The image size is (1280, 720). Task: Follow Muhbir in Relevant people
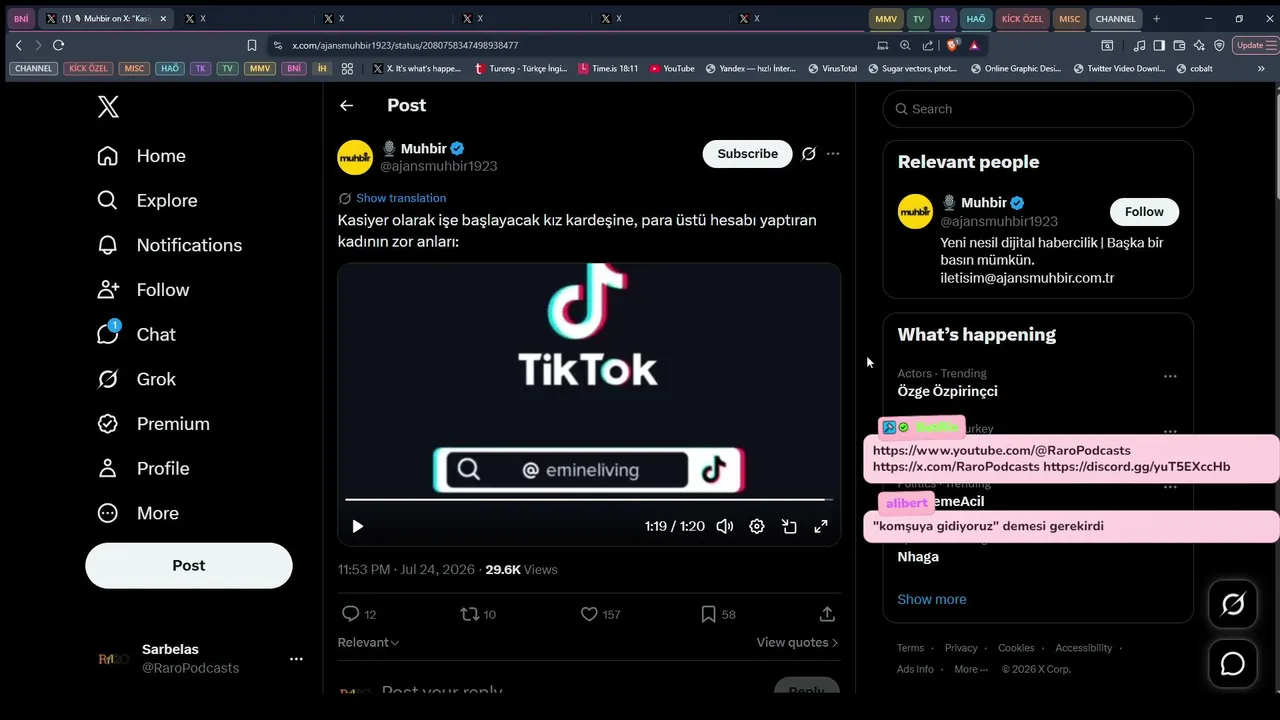(1144, 212)
